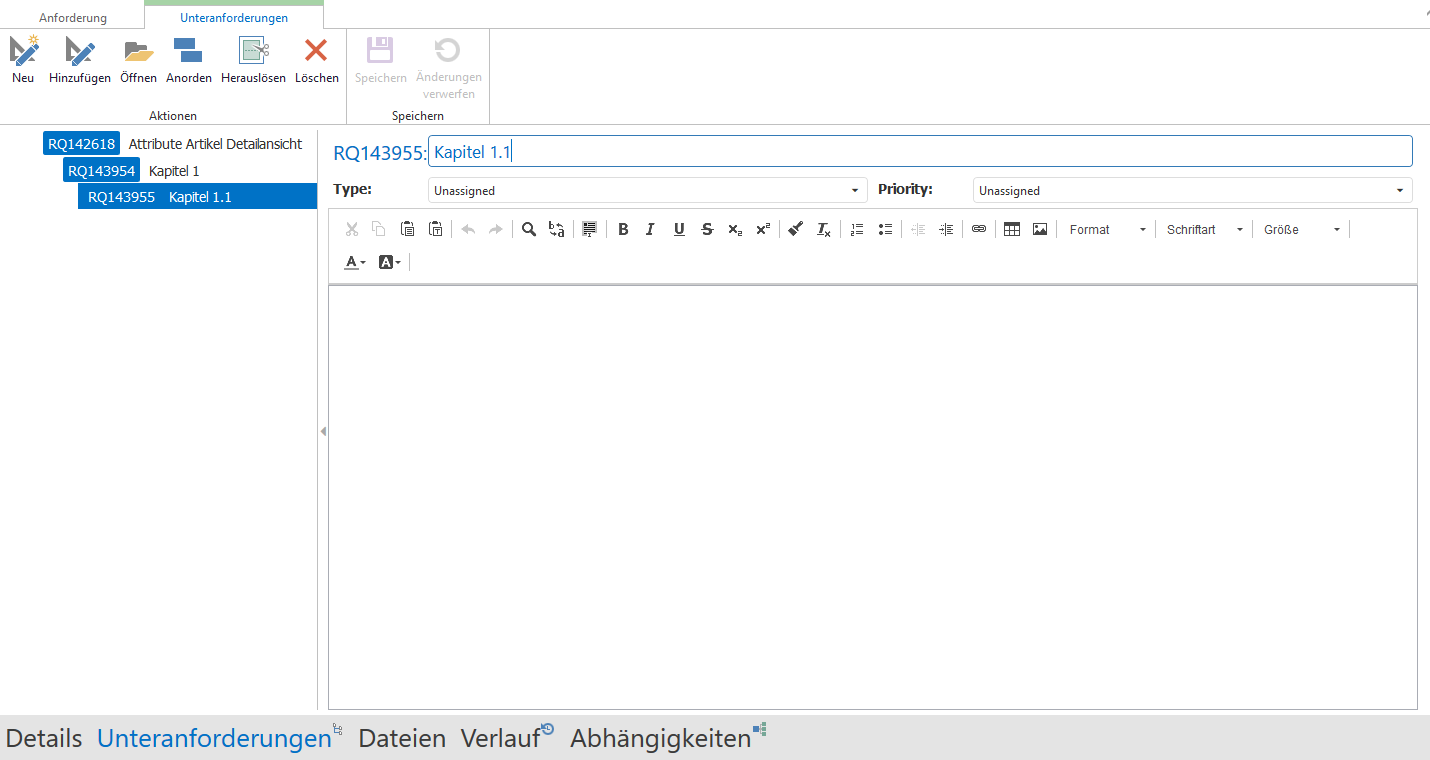Screen dimensions: 1430x760
Task: Click the Herauslösen icon in ribbon
Action: click(x=253, y=51)
